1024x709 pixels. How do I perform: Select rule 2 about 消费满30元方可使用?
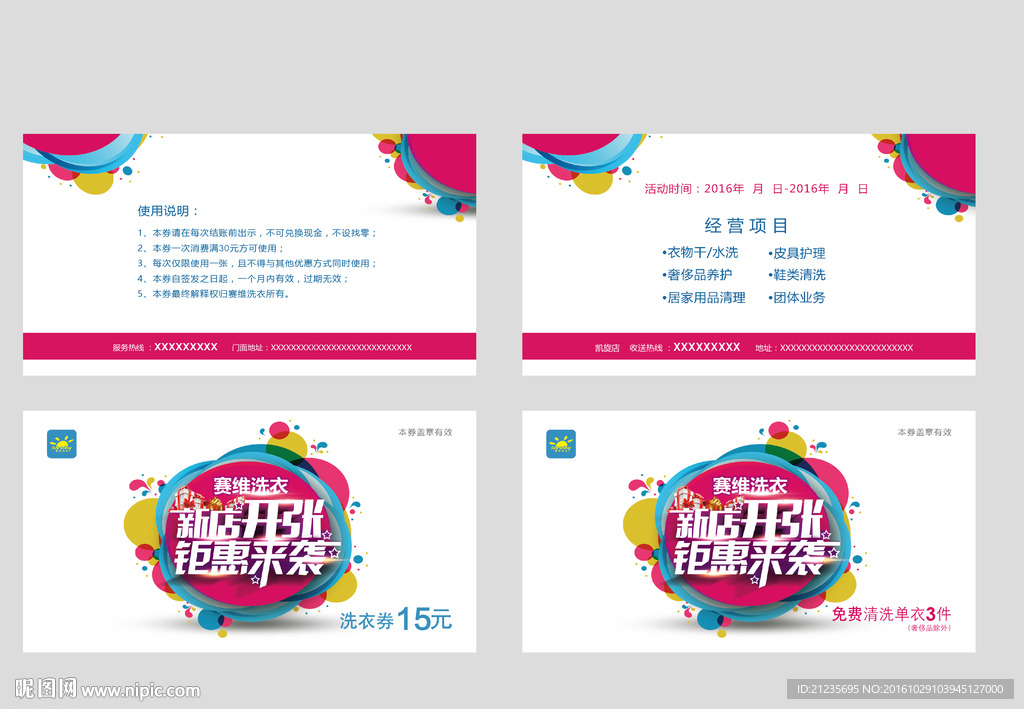click(211, 248)
